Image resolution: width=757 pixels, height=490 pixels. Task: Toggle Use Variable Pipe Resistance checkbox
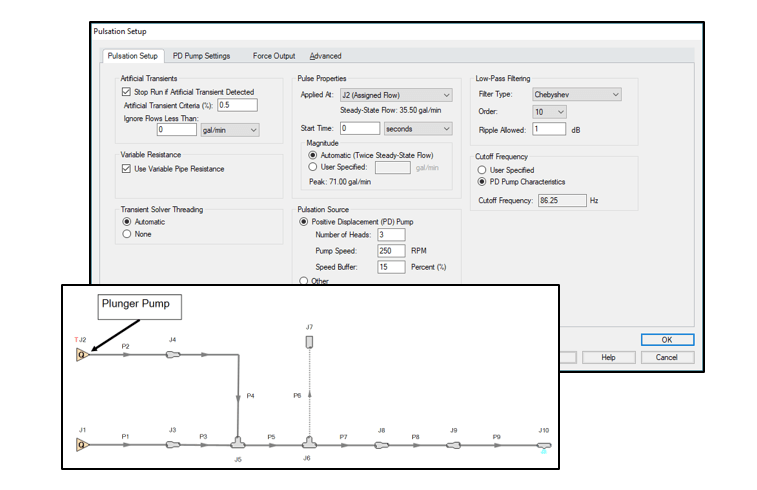point(126,168)
